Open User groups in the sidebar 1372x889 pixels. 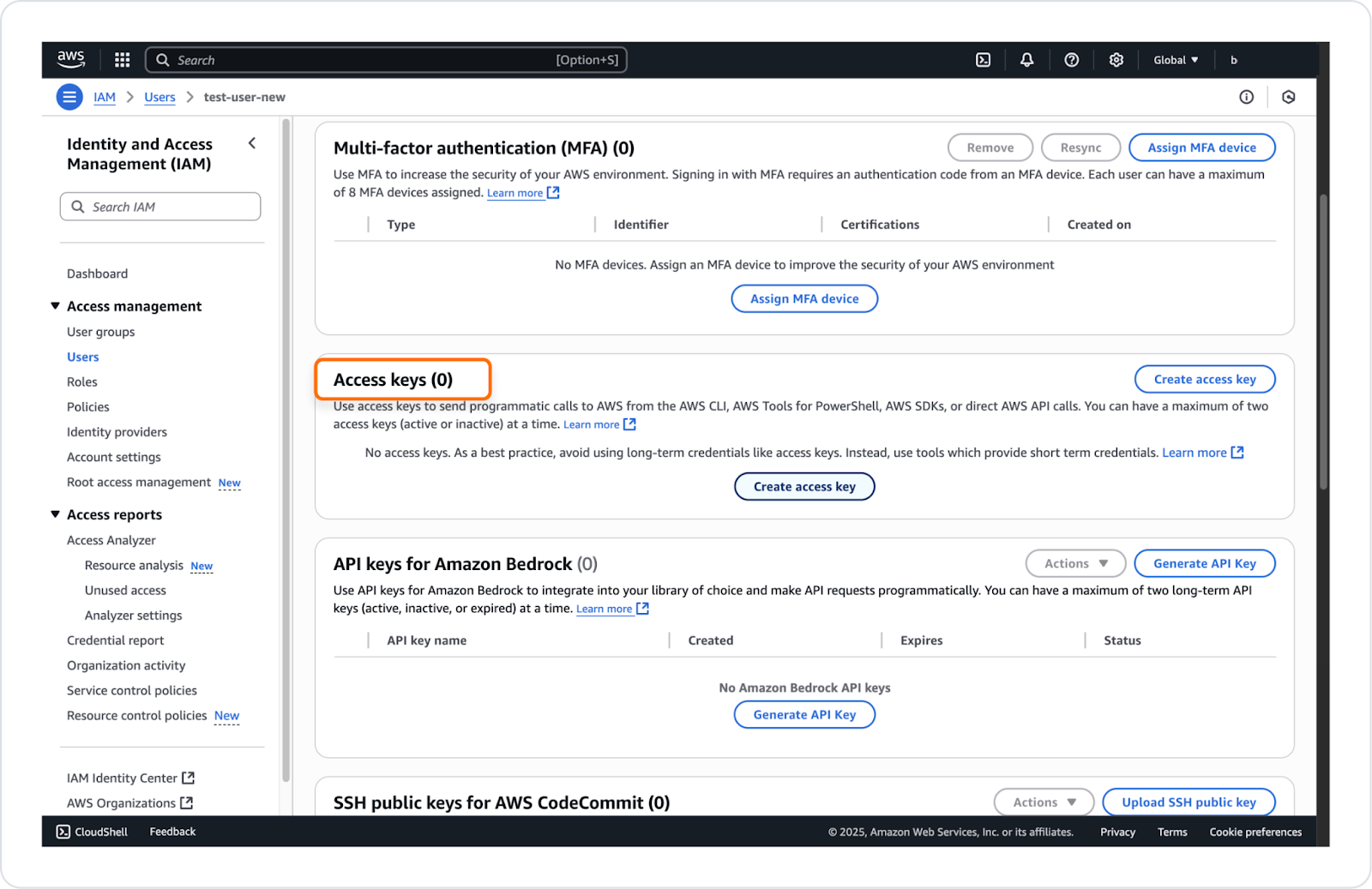click(x=101, y=332)
